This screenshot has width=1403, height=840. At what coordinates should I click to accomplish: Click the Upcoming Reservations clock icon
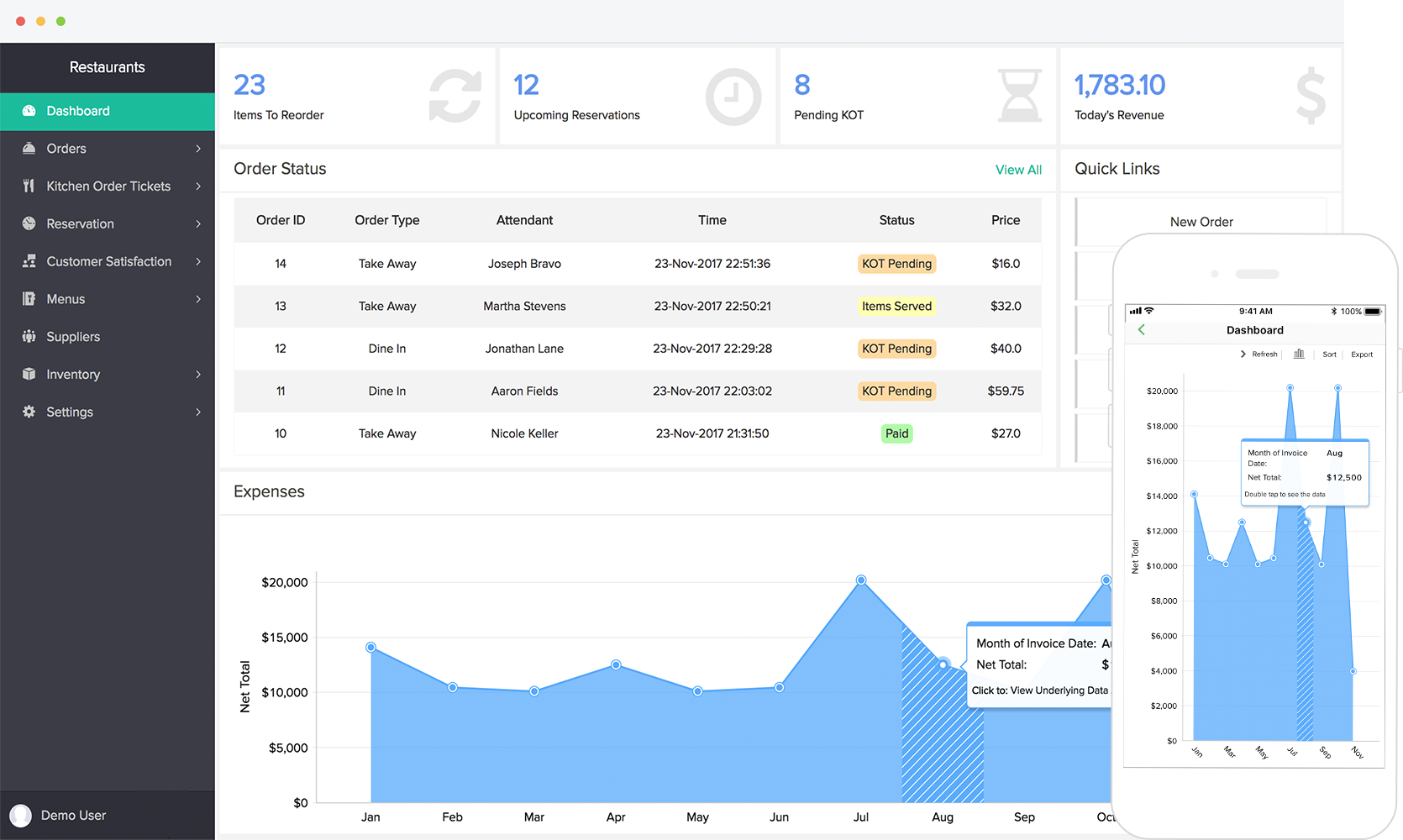point(733,97)
